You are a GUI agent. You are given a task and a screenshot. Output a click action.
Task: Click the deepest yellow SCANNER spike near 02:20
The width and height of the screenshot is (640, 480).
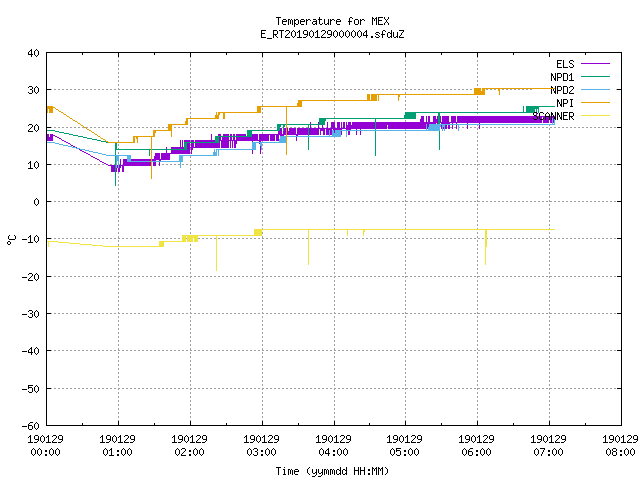pos(216,253)
